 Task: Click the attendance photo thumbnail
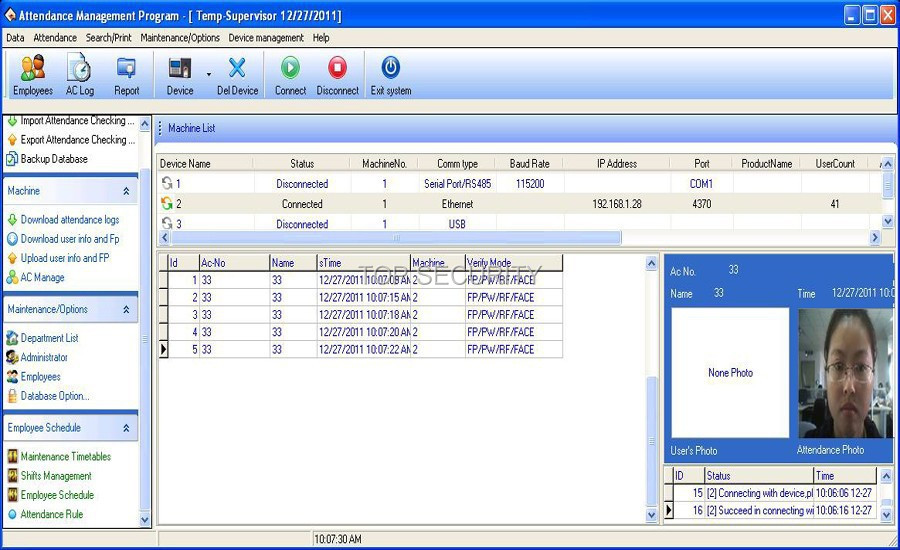pos(845,372)
